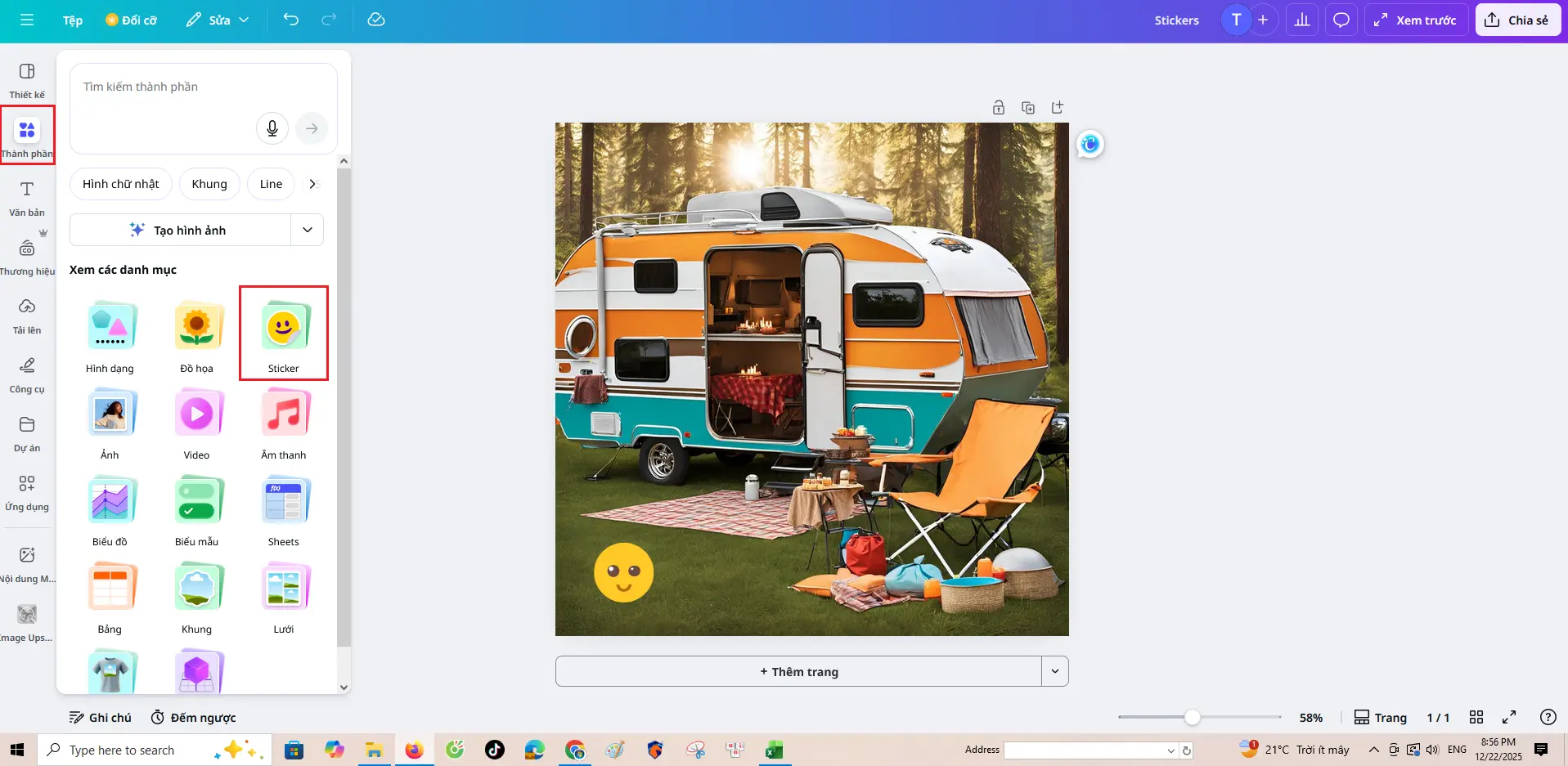
Task: Expand options next to Thêm trang
Action: click(1054, 671)
